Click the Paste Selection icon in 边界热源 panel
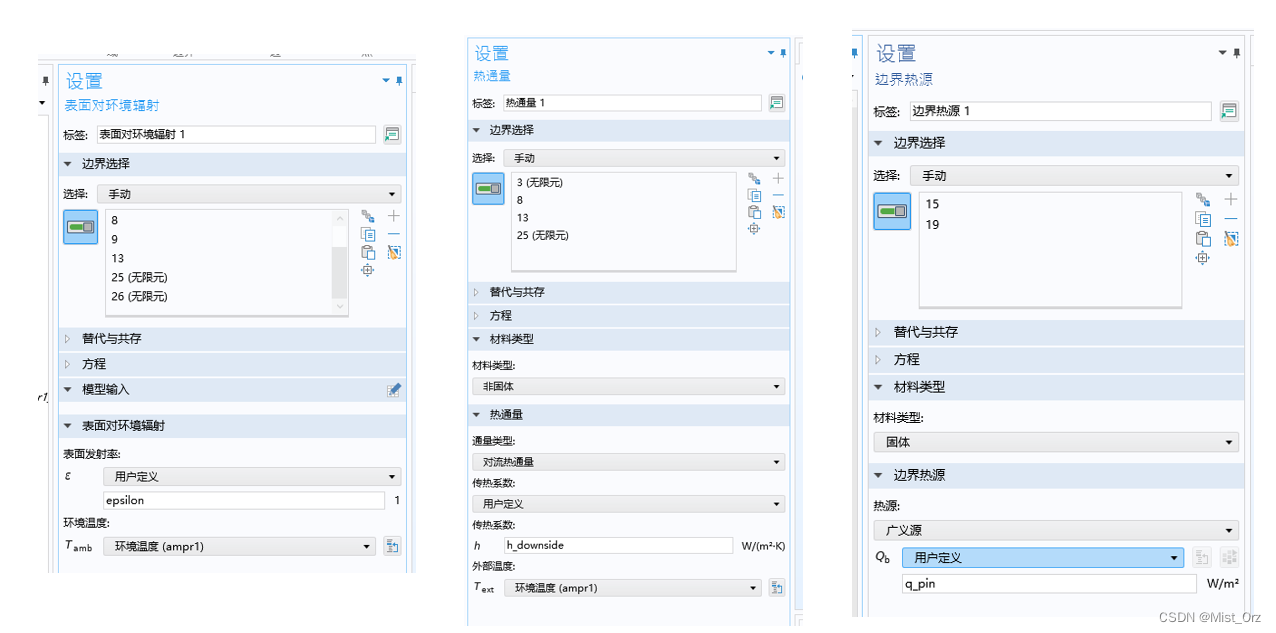This screenshot has width=1276, height=633. tap(1205, 239)
